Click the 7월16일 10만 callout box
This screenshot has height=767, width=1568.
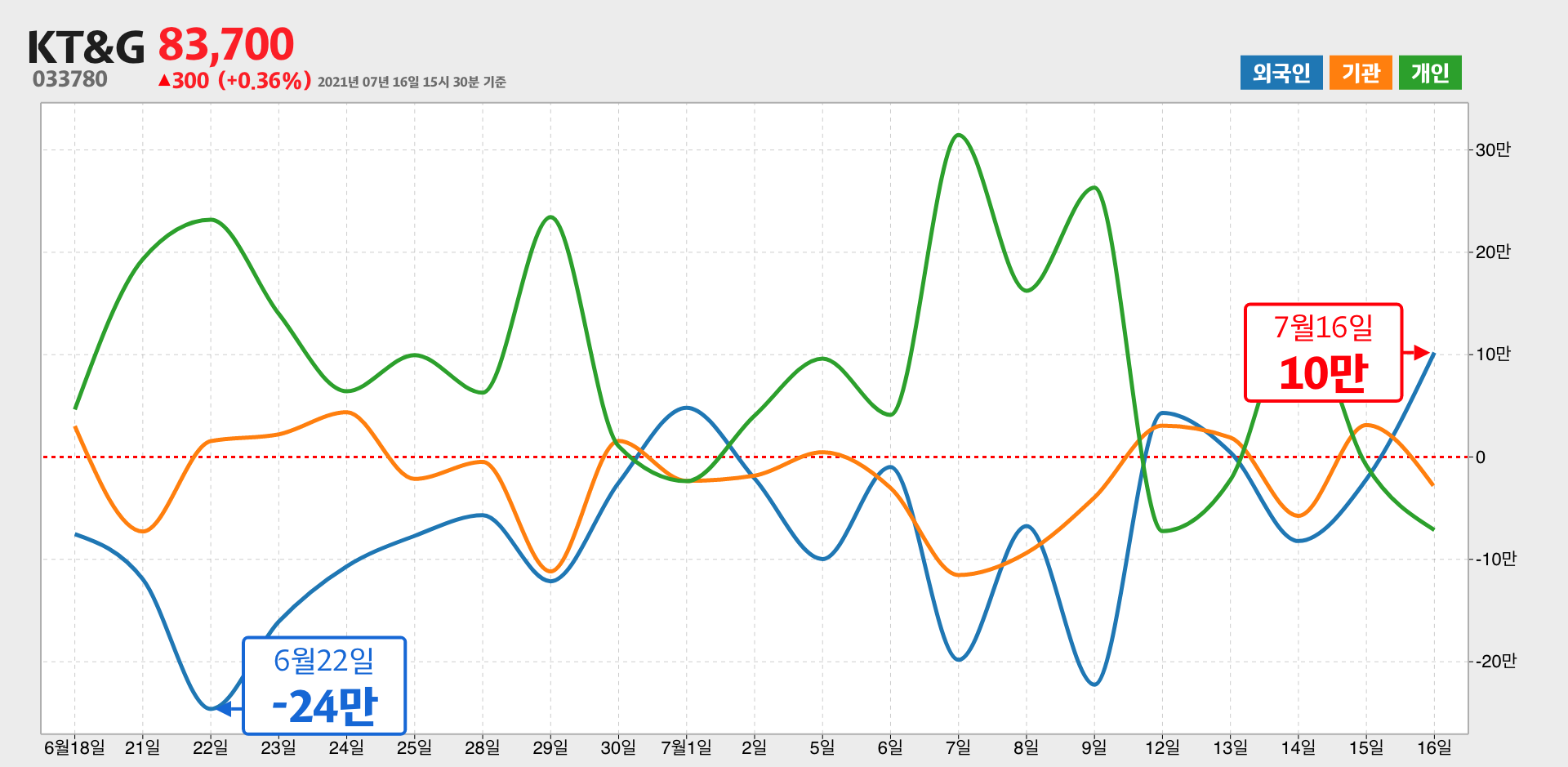tap(1323, 353)
